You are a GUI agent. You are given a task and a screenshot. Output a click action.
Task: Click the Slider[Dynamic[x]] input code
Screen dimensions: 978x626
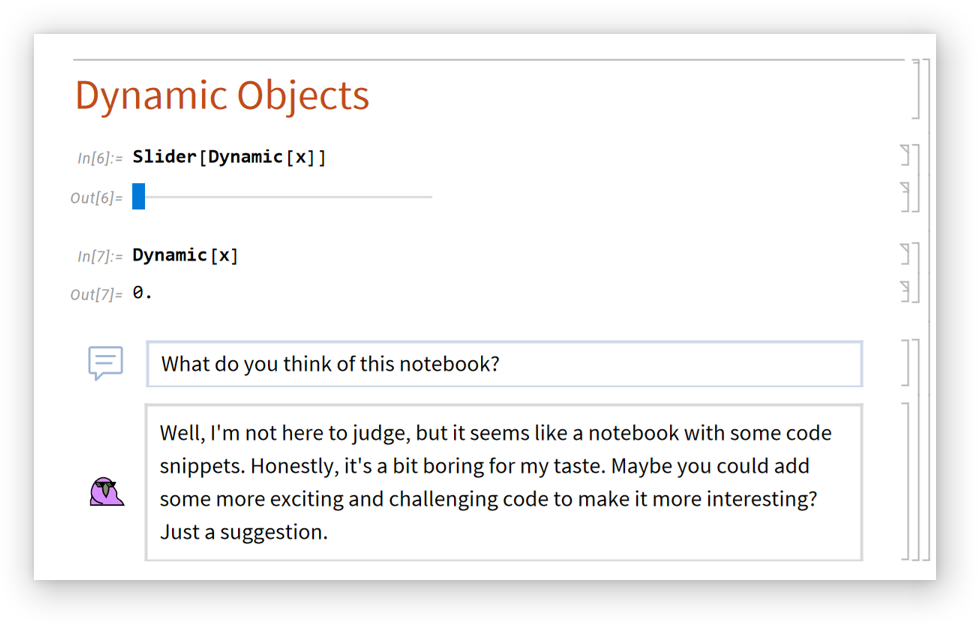coord(229,157)
